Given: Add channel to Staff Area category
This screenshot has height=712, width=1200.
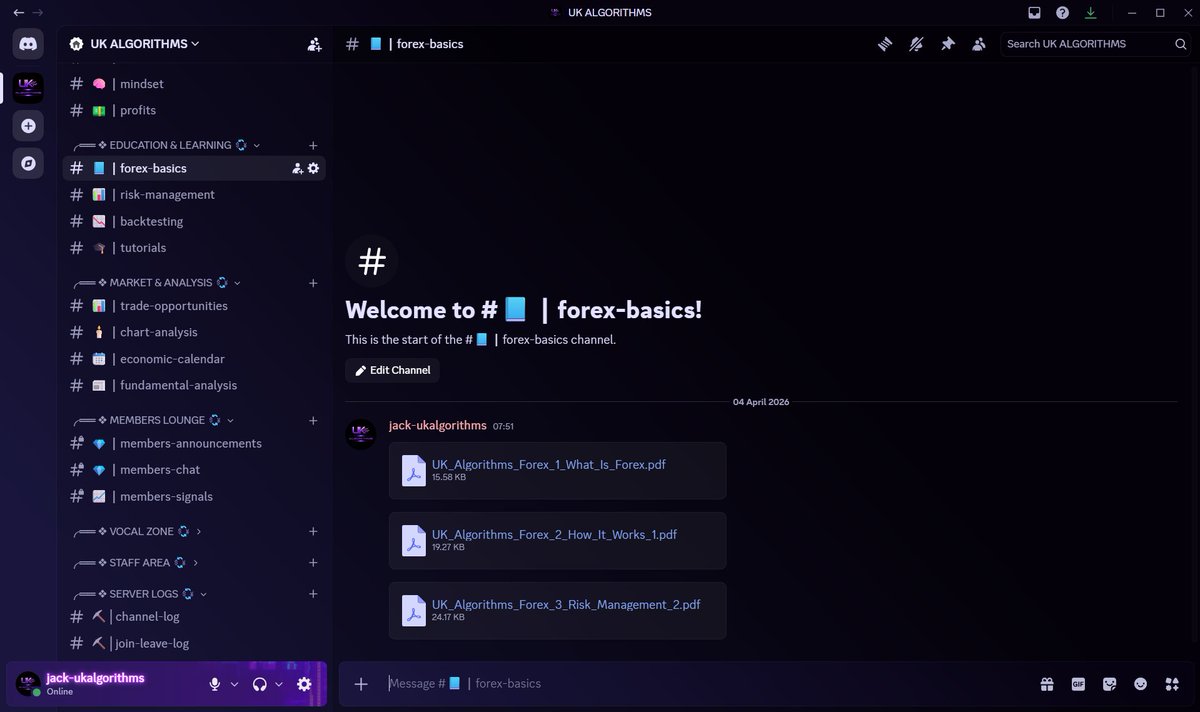Looking at the screenshot, I should [313, 563].
